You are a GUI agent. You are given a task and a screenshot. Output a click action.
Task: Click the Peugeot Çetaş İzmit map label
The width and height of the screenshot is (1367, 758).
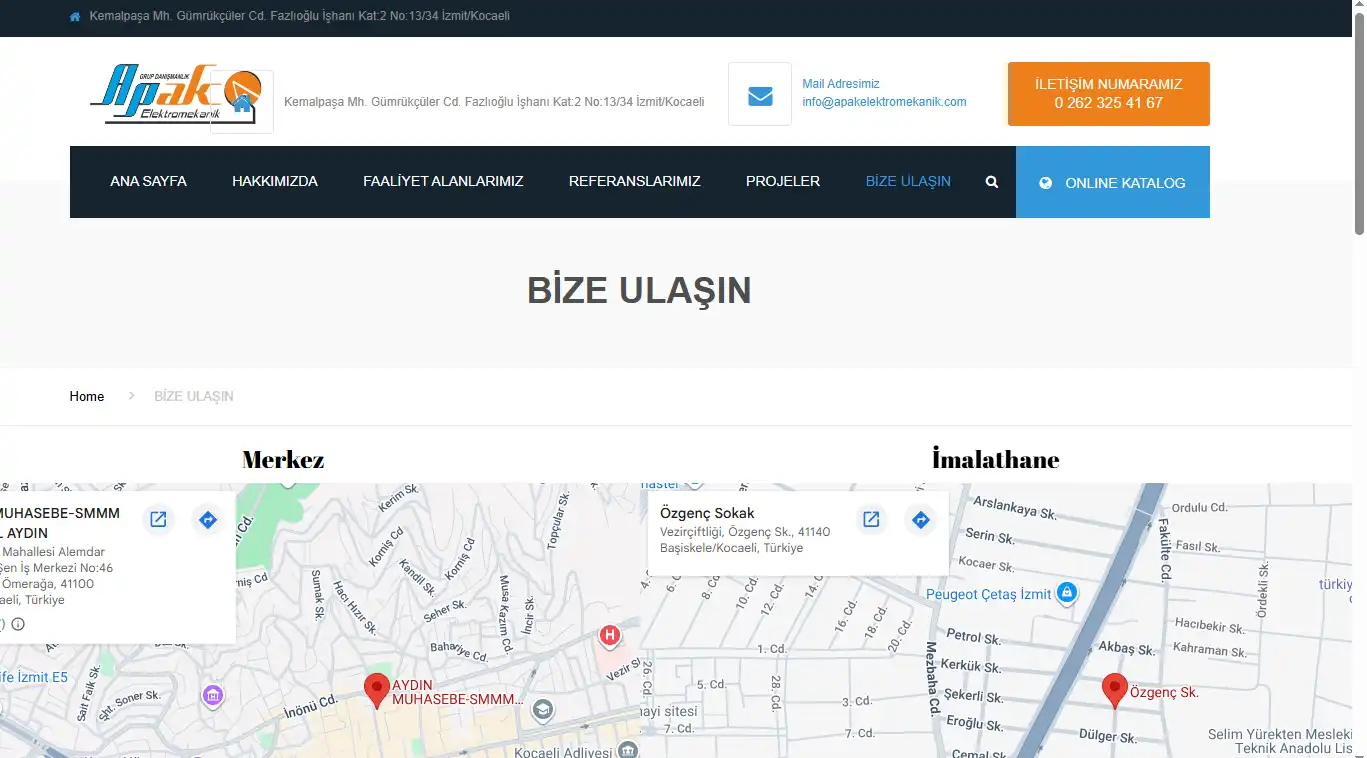tap(988, 594)
